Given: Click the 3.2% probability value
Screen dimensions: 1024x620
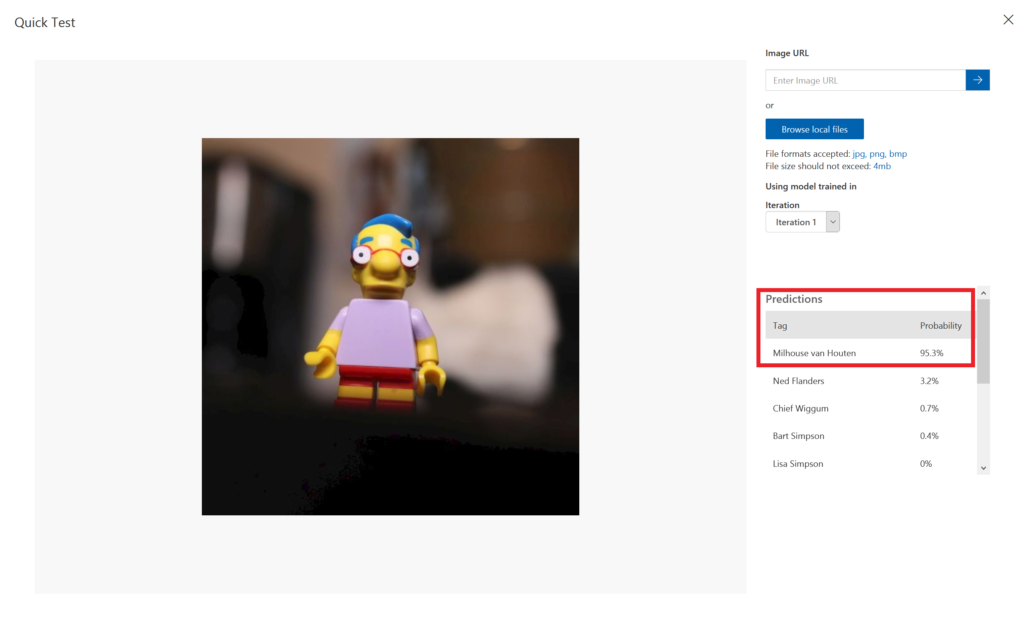Looking at the screenshot, I should pyautogui.click(x=929, y=381).
